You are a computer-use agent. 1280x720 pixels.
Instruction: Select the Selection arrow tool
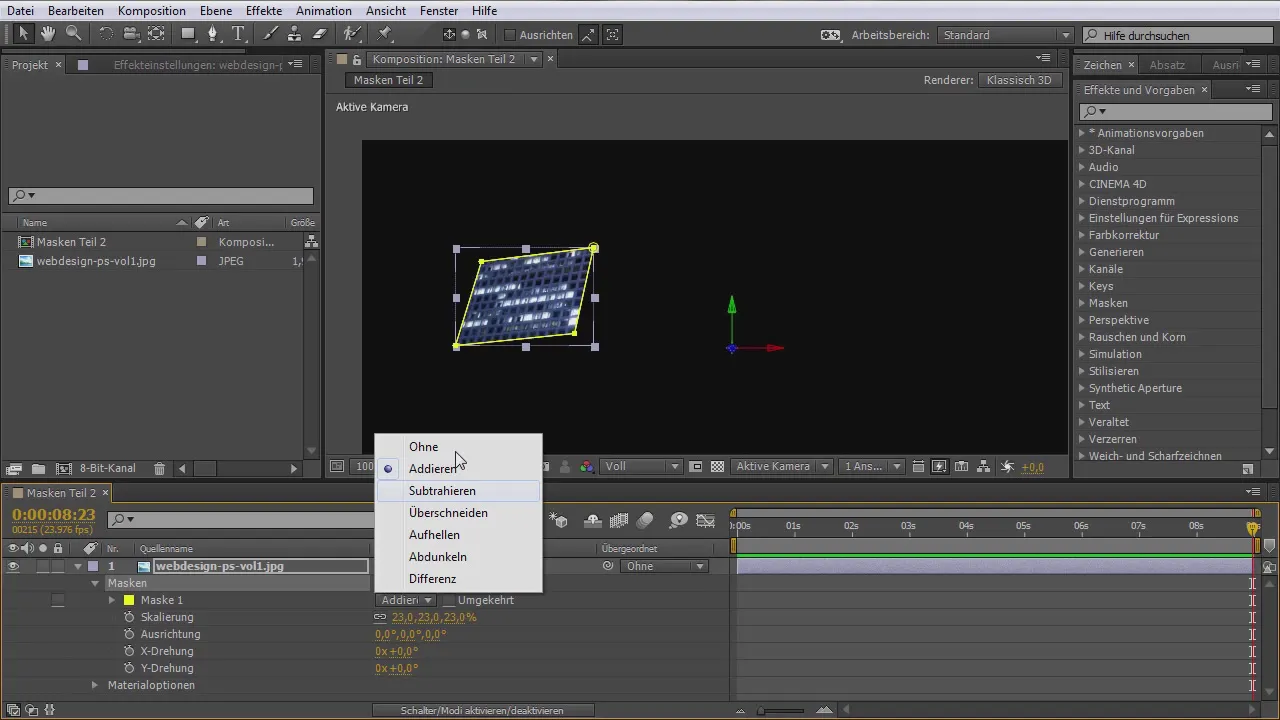coord(23,34)
